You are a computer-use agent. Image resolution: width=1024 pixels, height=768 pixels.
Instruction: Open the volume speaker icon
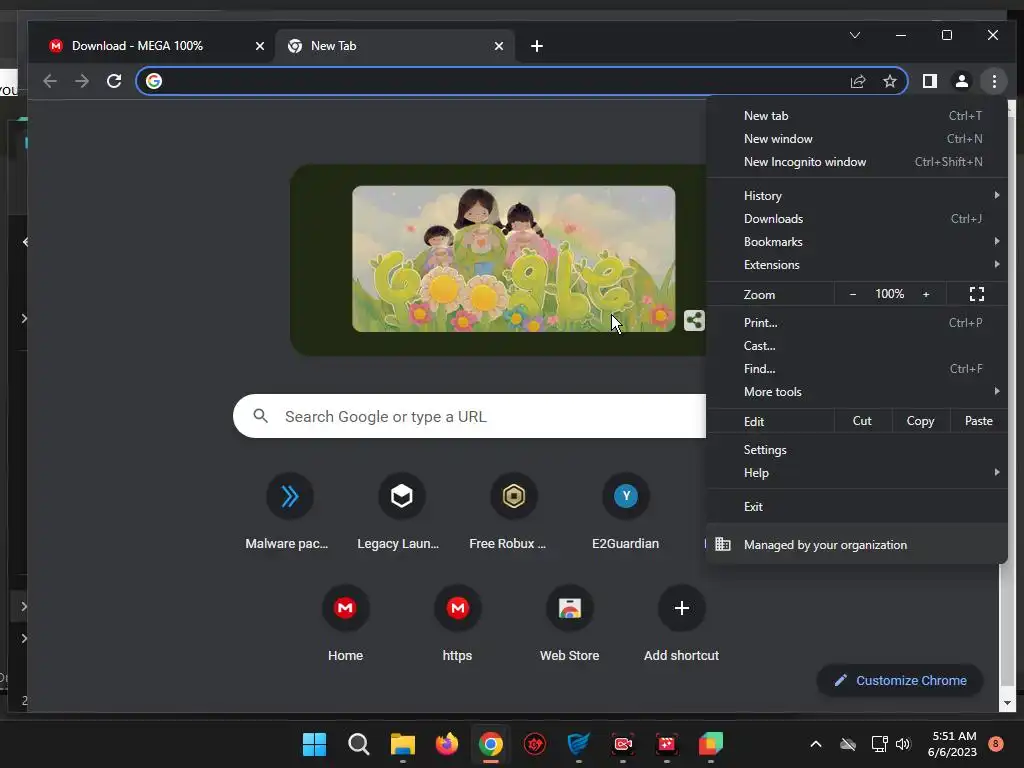[903, 744]
